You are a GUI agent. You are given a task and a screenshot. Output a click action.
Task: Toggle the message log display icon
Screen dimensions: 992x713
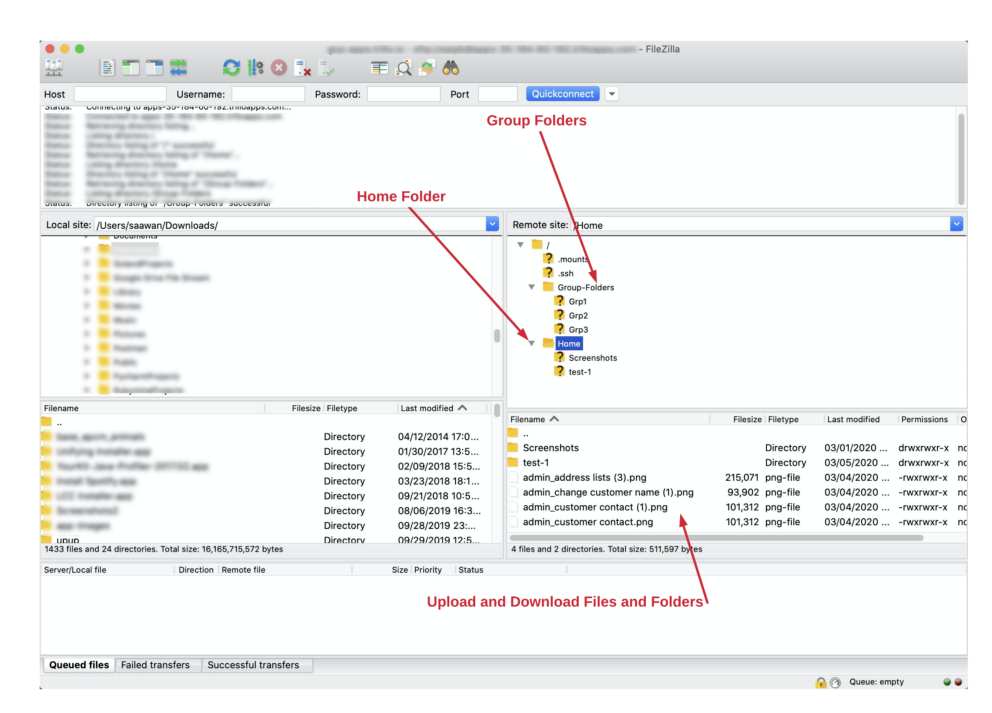[107, 68]
